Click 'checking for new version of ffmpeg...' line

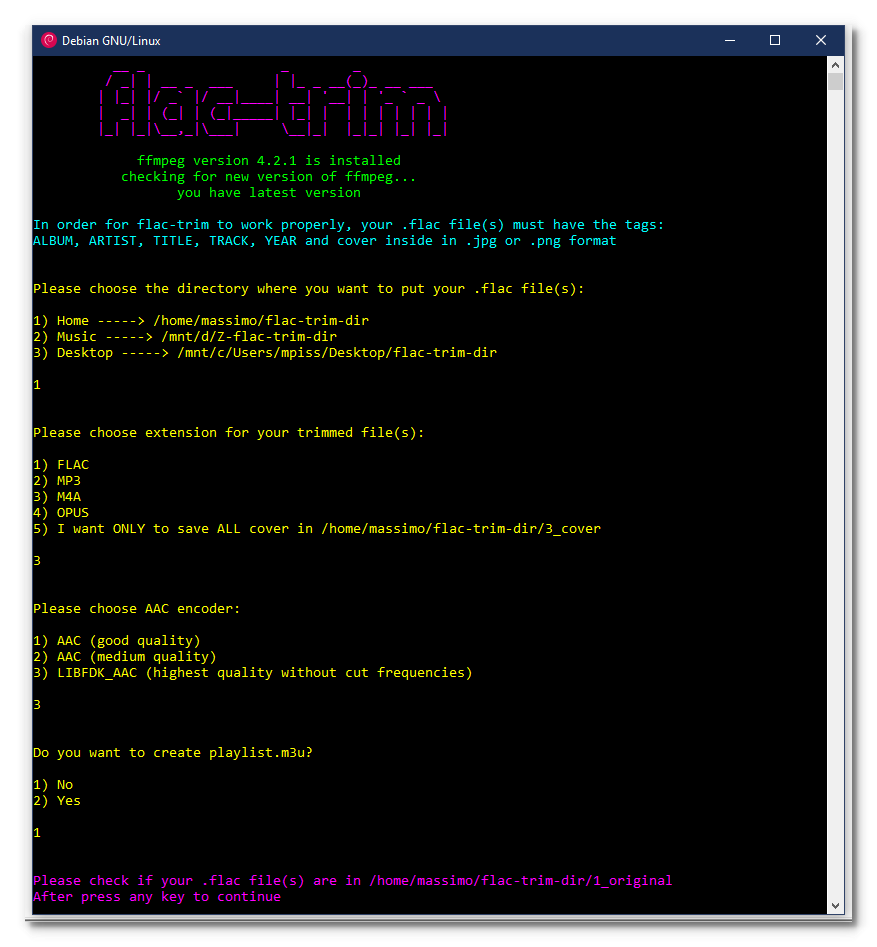(x=268, y=177)
